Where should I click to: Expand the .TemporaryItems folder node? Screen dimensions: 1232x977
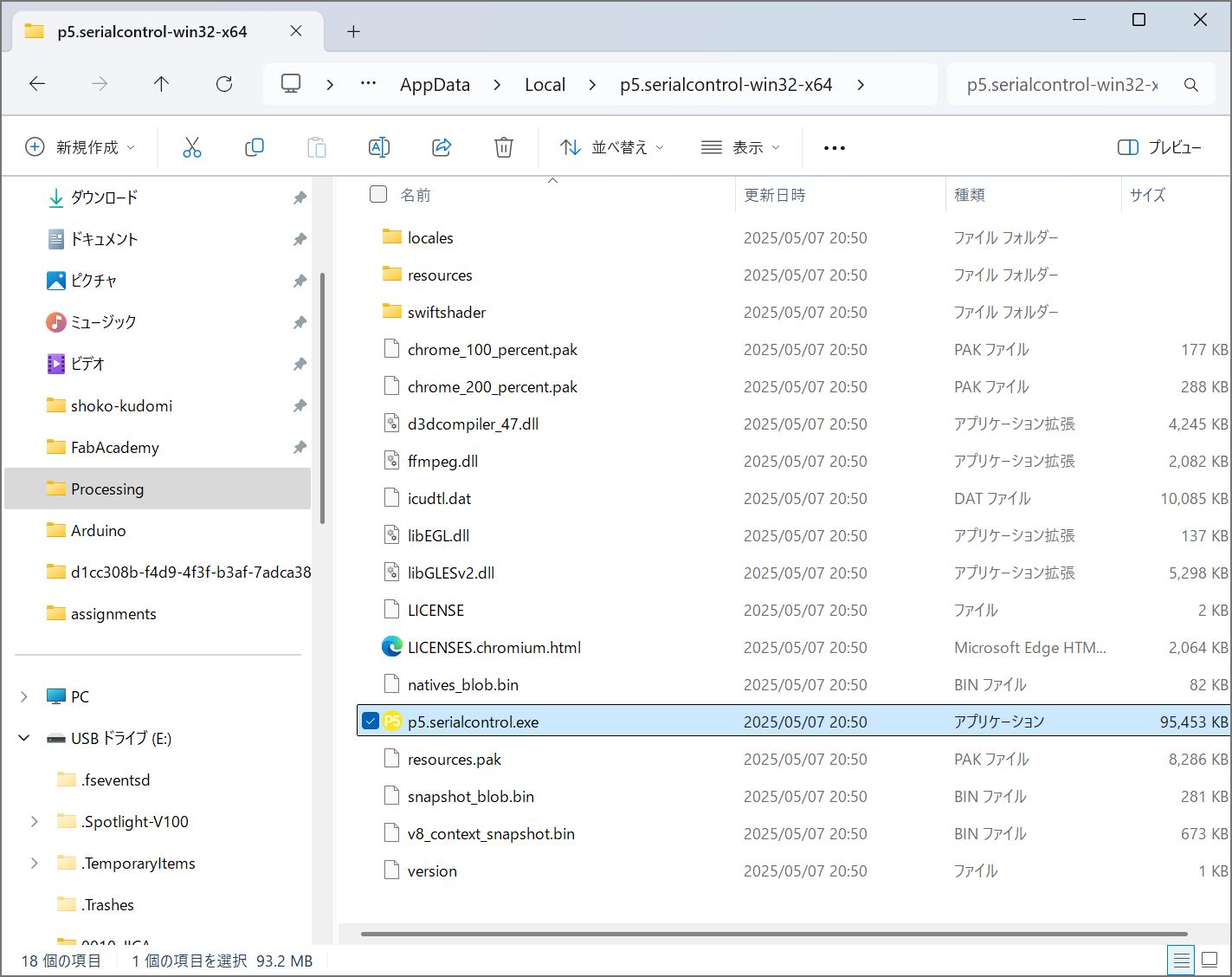click(35, 863)
